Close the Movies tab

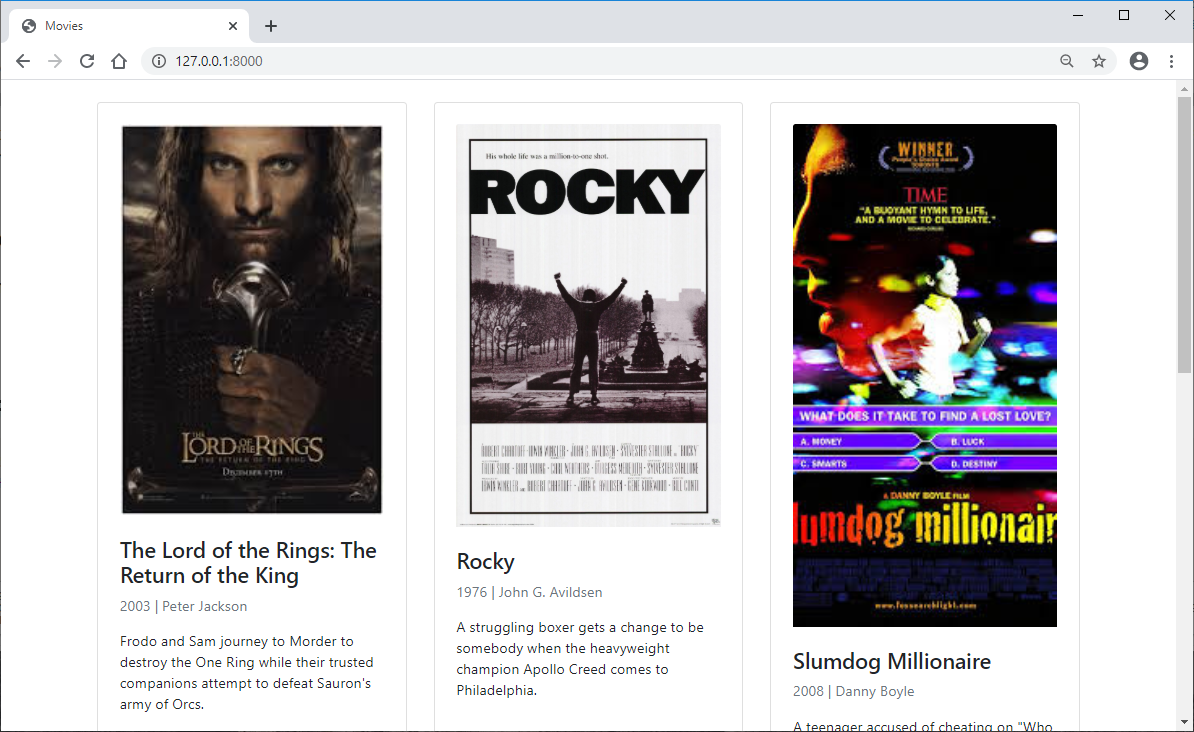coord(233,26)
